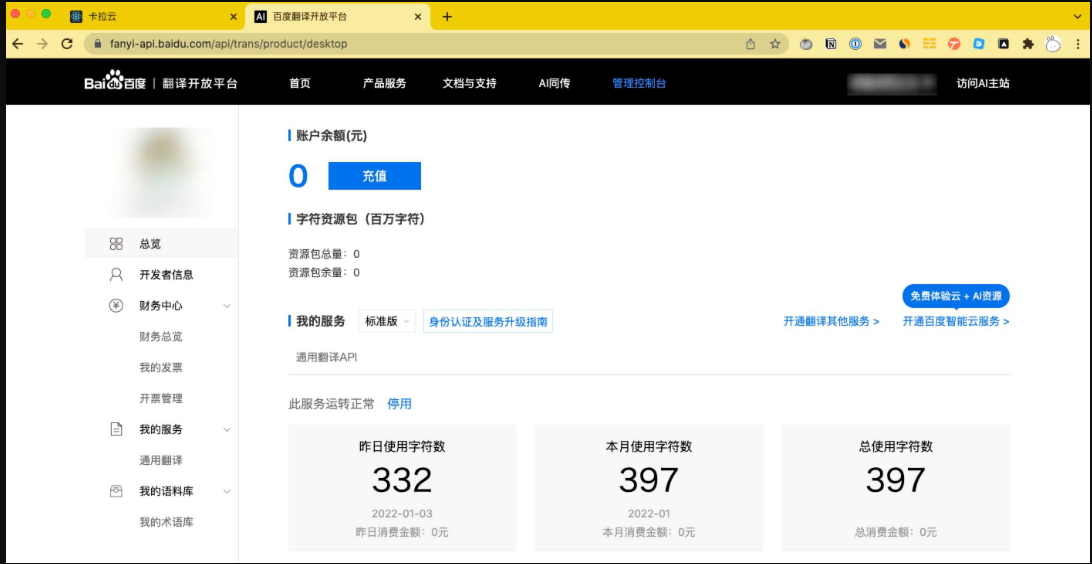Open 通用翻译 in the sidebar
Viewport: 1092px width, 564px height.
161,460
